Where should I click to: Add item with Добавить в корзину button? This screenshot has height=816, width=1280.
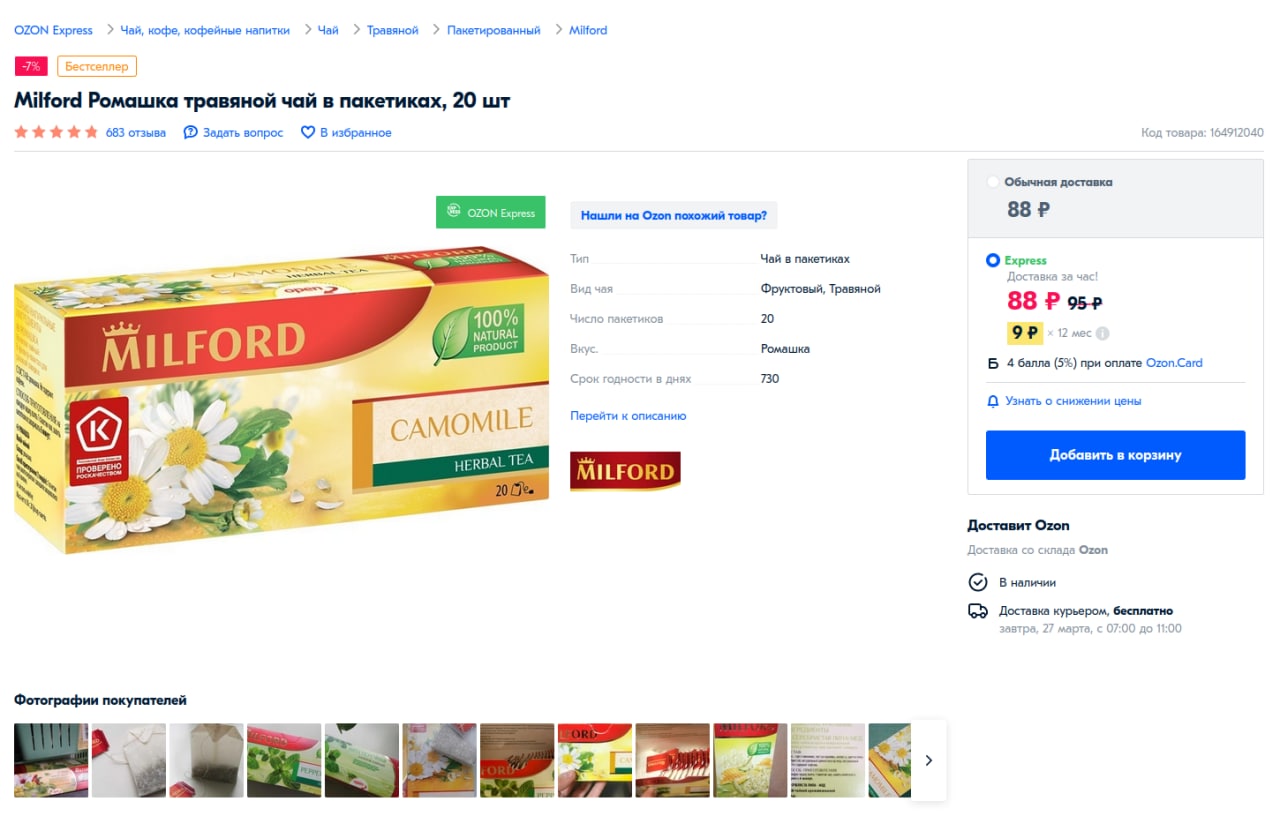click(x=1115, y=455)
